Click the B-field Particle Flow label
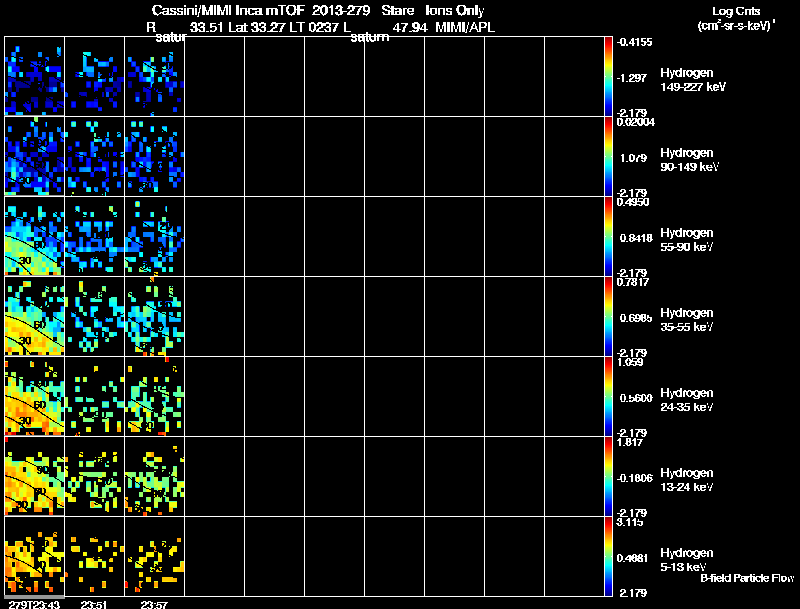Screen dimensions: 800x609 (x=746, y=578)
